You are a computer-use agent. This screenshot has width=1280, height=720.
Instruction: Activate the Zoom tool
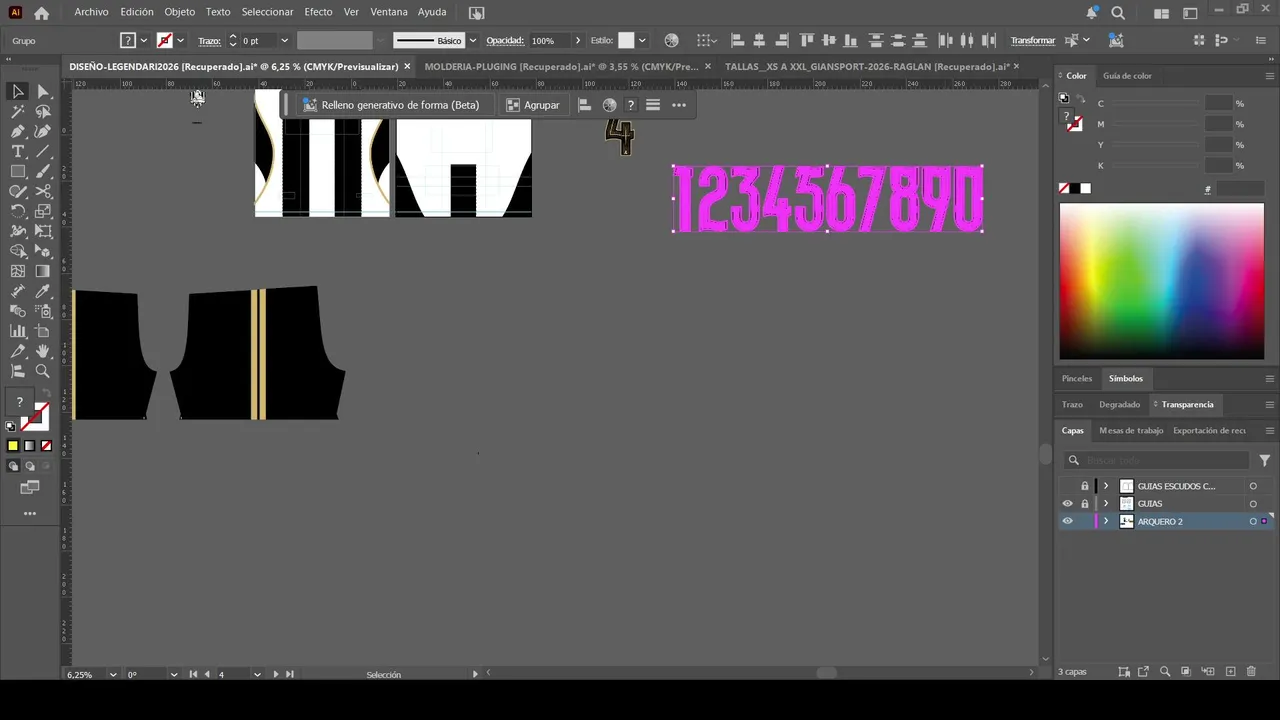click(43, 371)
